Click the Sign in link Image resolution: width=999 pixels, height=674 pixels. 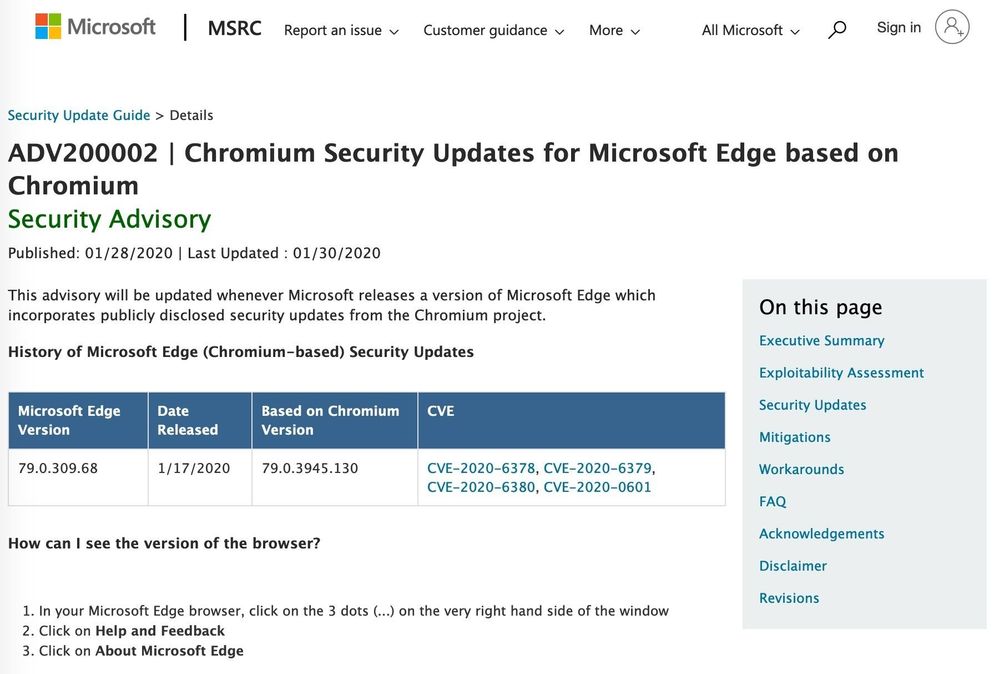click(898, 27)
